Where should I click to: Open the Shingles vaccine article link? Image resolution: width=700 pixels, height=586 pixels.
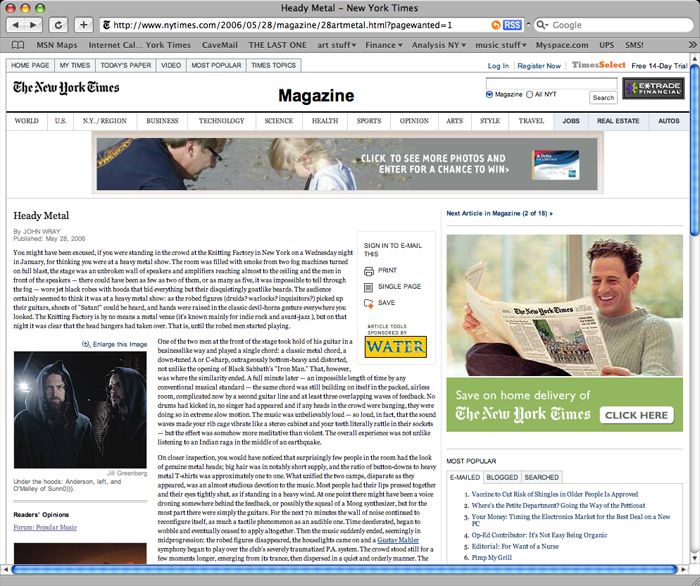[x=554, y=494]
